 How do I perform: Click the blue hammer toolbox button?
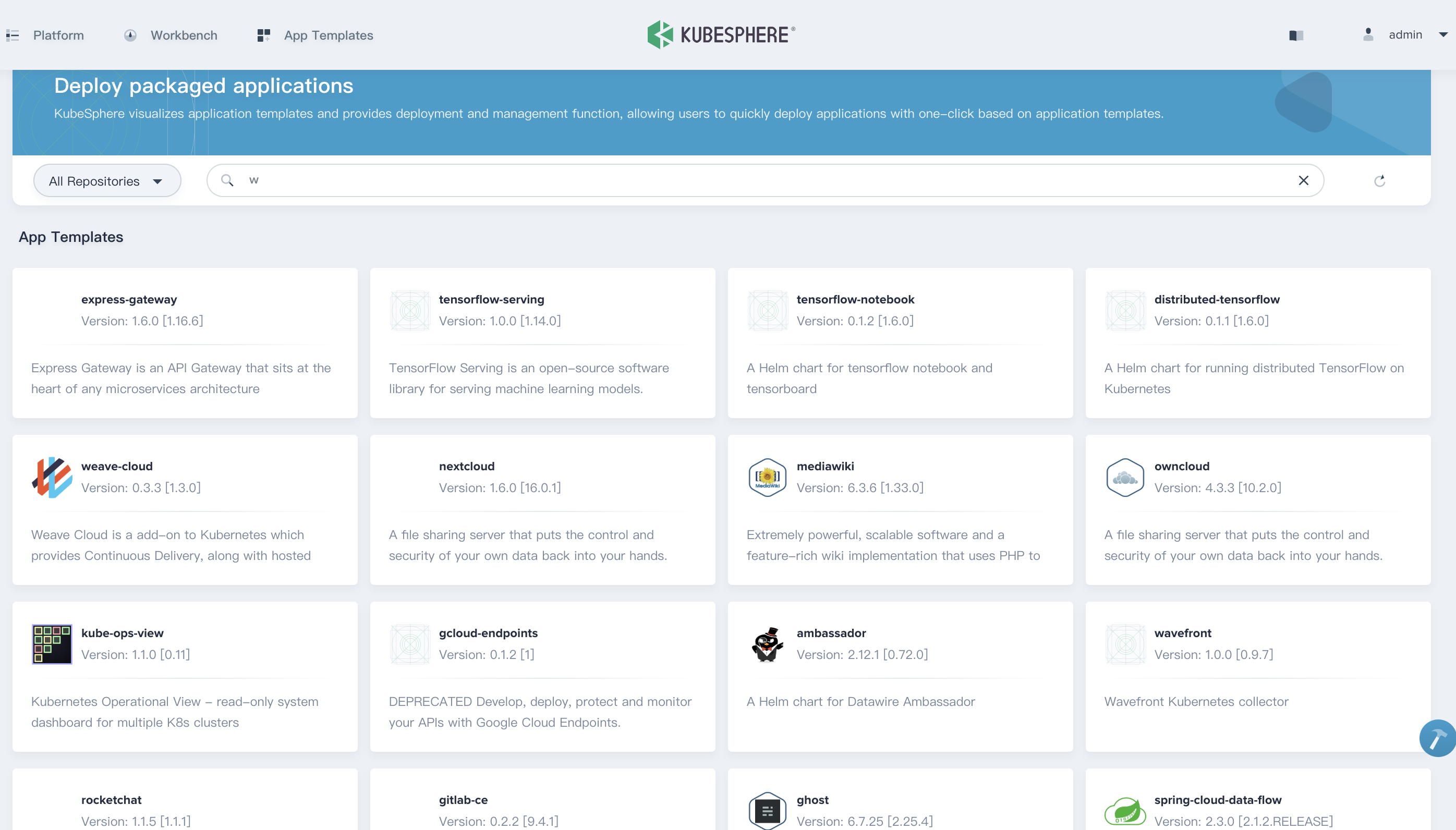(1437, 738)
